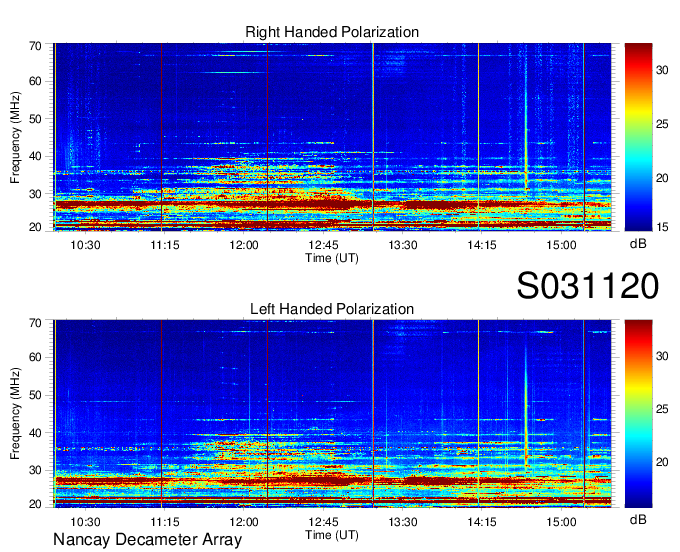Click the '25' value on top colorbar

[x=662, y=124]
